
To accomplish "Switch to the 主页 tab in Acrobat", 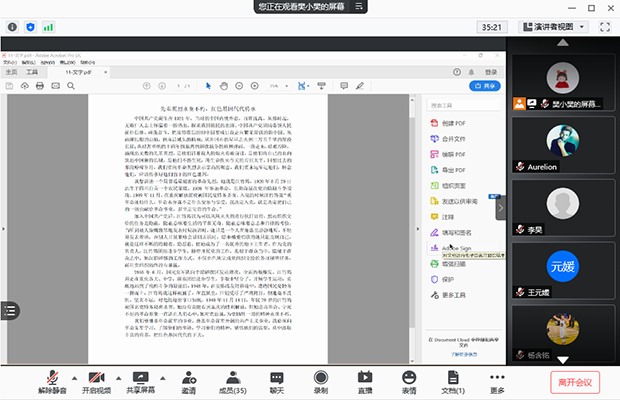I will click(x=11, y=72).
